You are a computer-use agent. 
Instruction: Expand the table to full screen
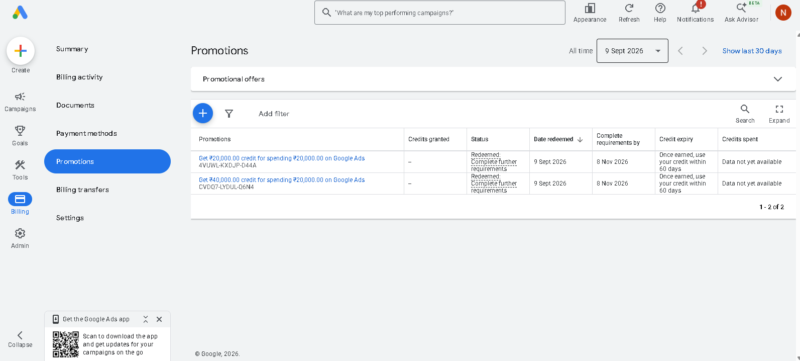(779, 114)
